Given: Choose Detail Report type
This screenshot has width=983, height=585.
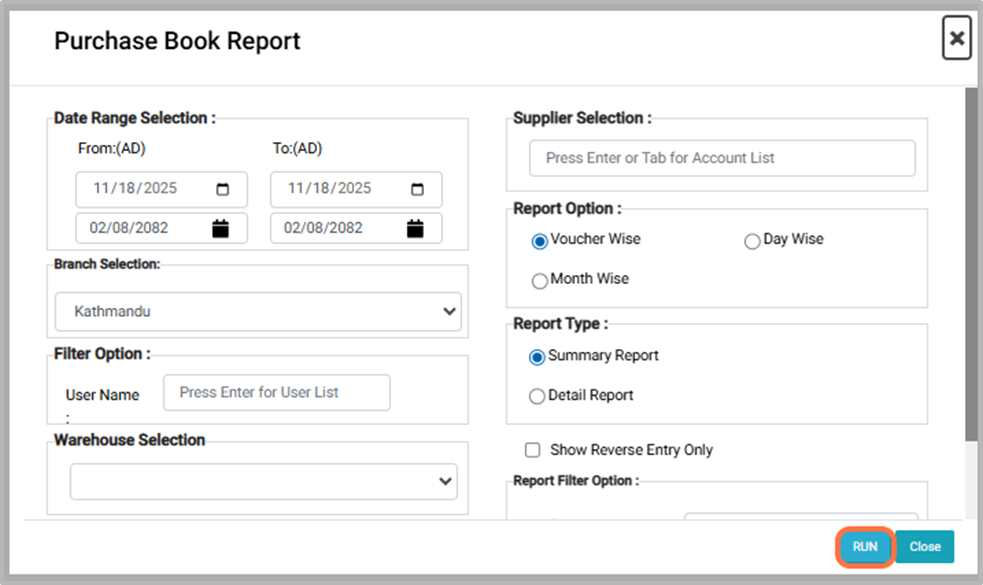Looking at the screenshot, I should [537, 396].
